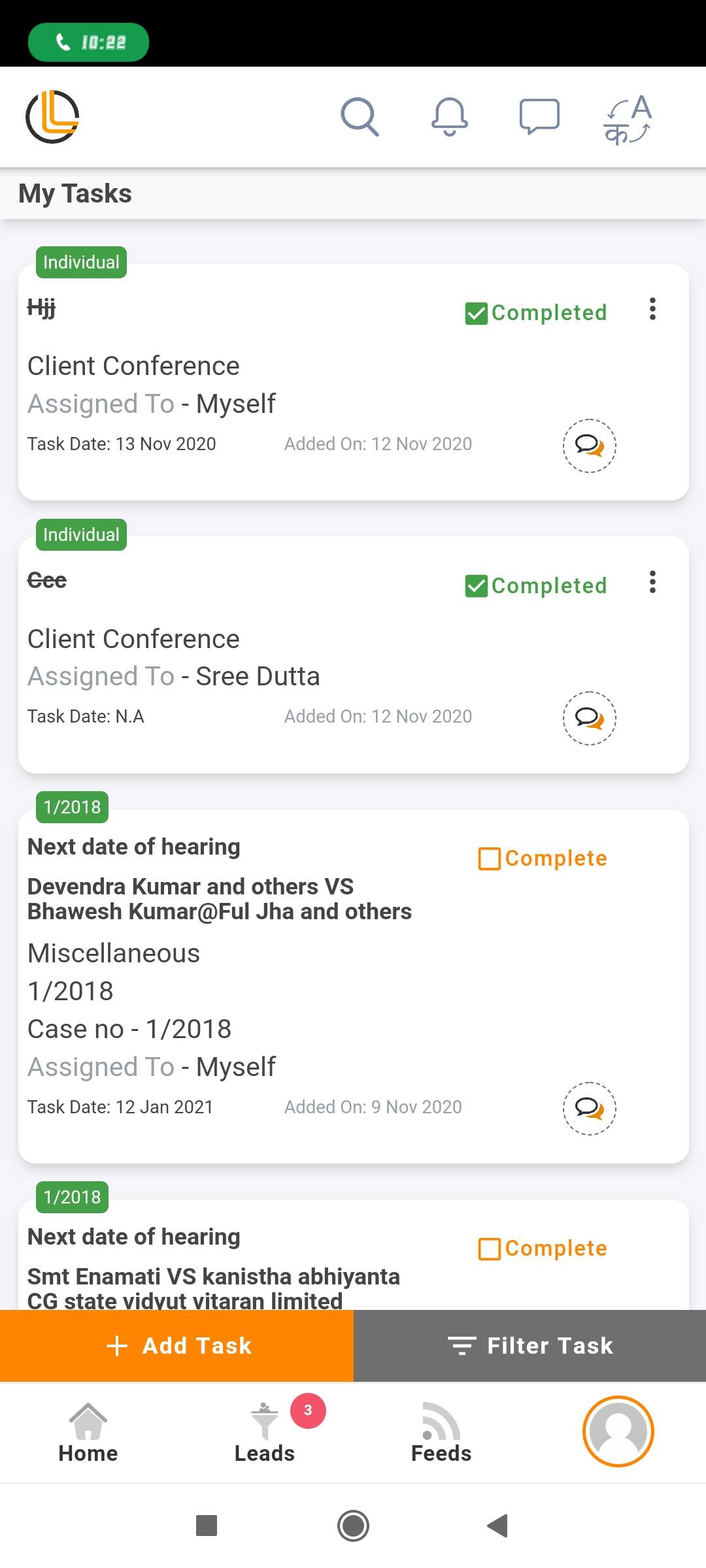Open comments for the Cee task

(x=589, y=718)
